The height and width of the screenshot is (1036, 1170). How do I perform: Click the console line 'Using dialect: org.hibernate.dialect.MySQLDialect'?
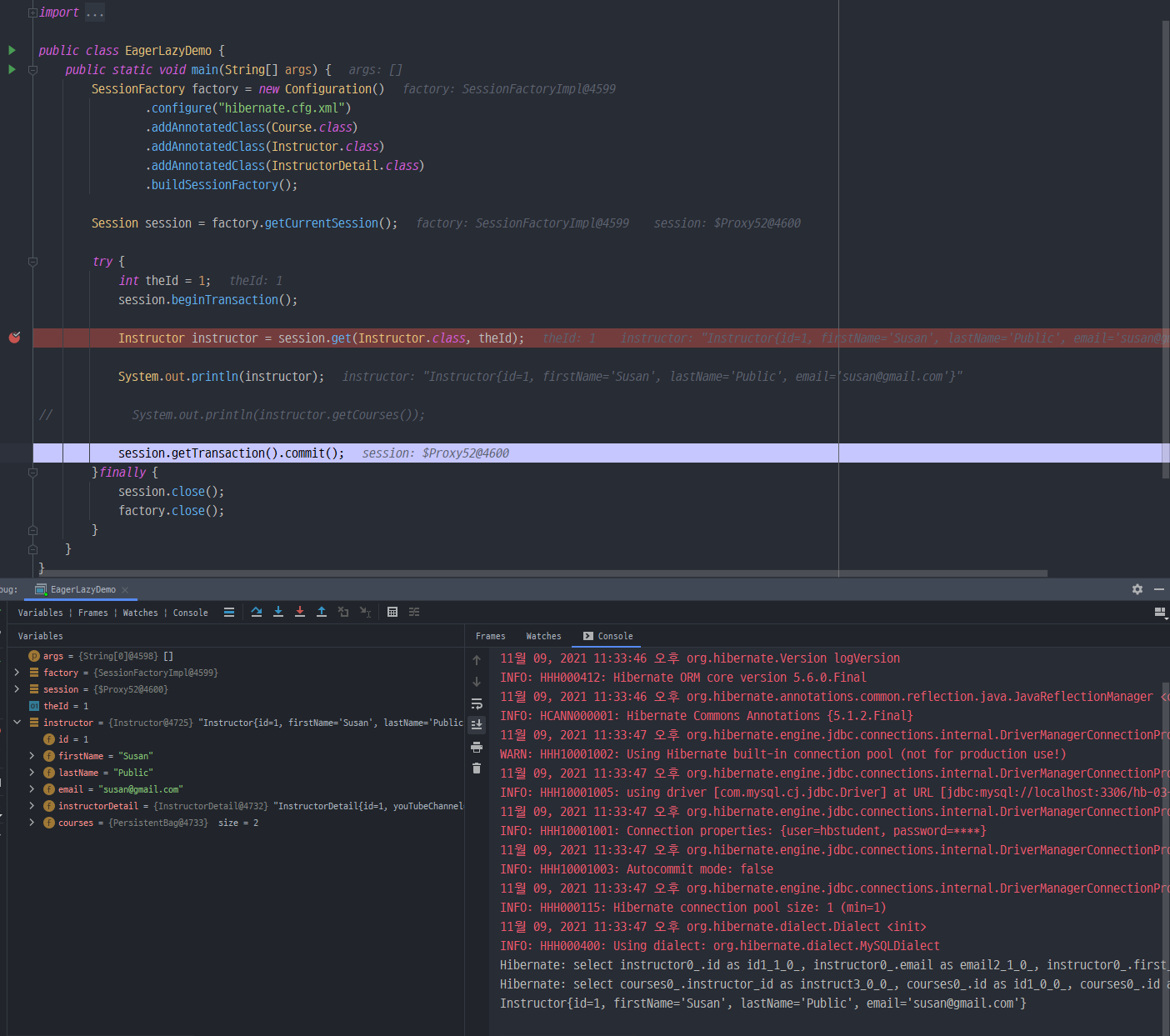(720, 946)
